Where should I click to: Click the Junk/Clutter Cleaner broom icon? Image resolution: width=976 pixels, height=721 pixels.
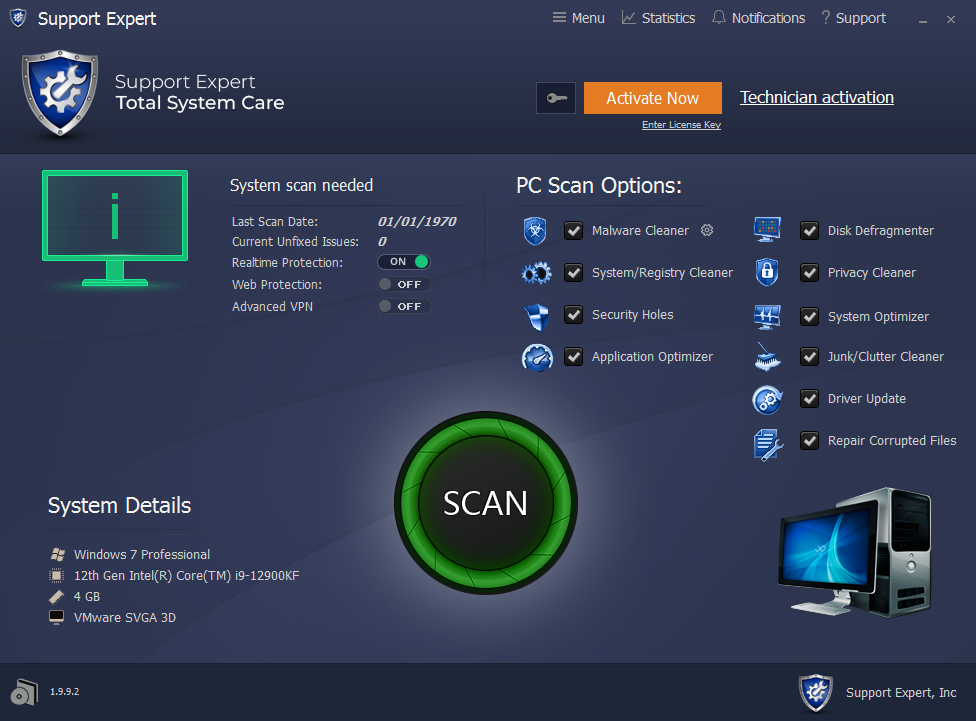coord(767,357)
